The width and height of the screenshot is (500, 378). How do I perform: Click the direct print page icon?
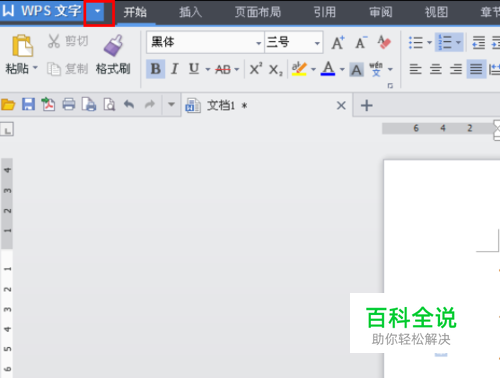89,104
